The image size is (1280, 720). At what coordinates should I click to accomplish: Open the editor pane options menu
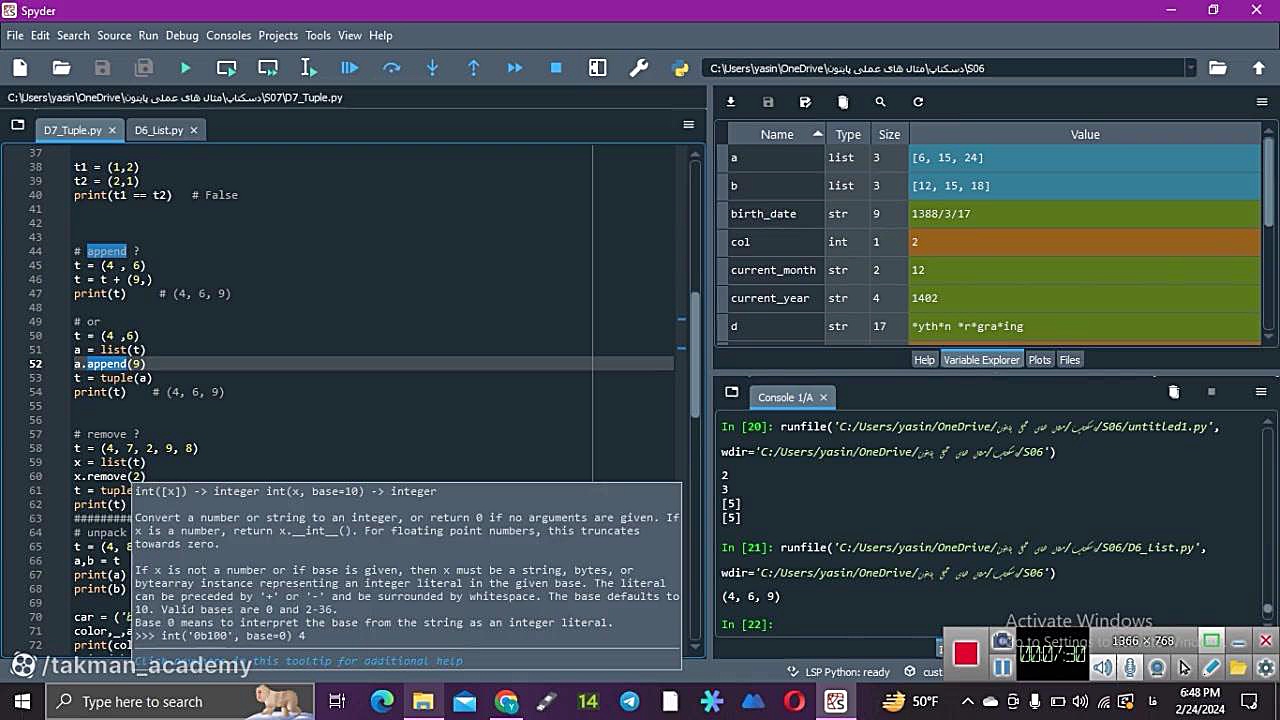(x=688, y=125)
